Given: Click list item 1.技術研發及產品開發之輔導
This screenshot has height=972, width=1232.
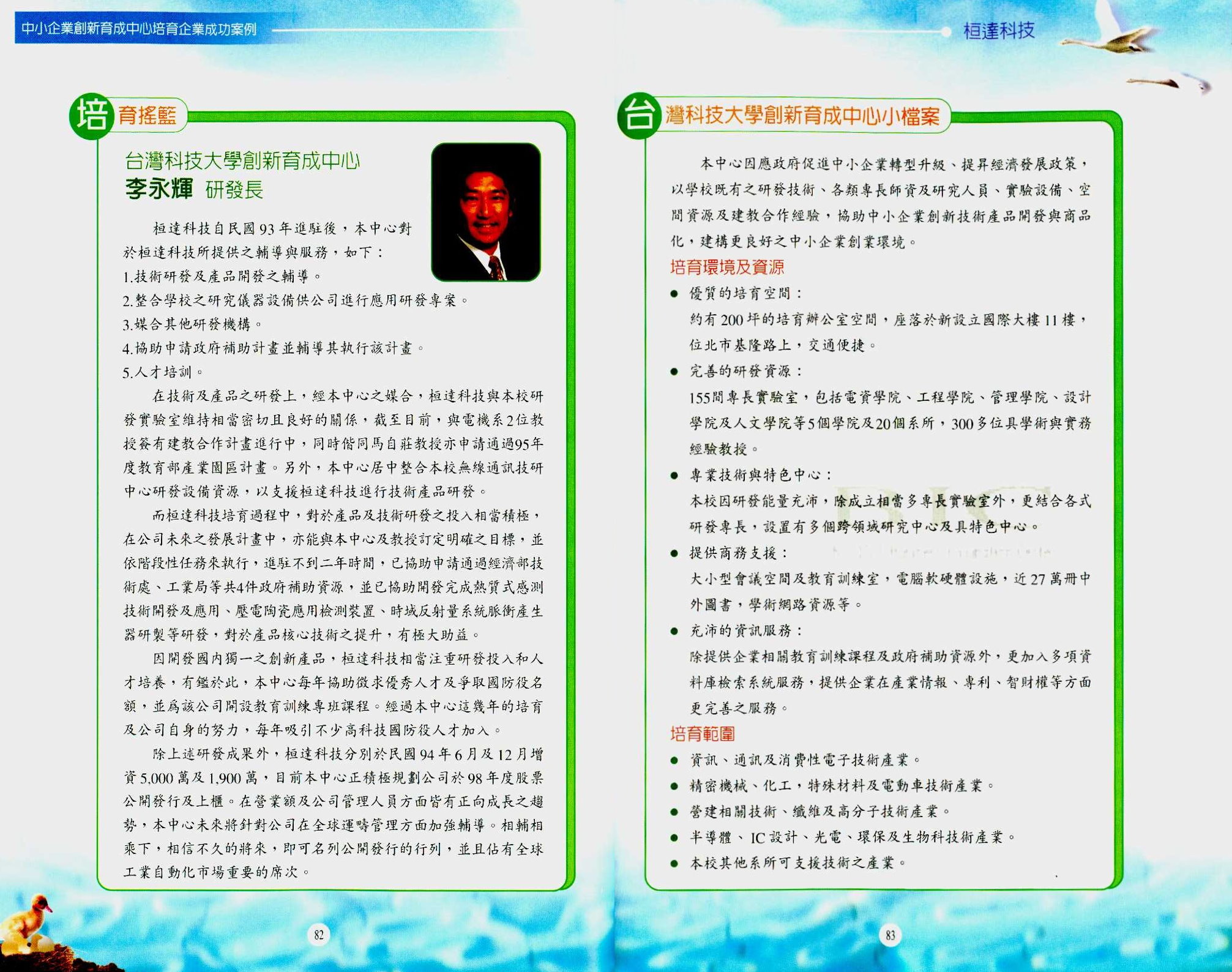Looking at the screenshot, I should 222,277.
